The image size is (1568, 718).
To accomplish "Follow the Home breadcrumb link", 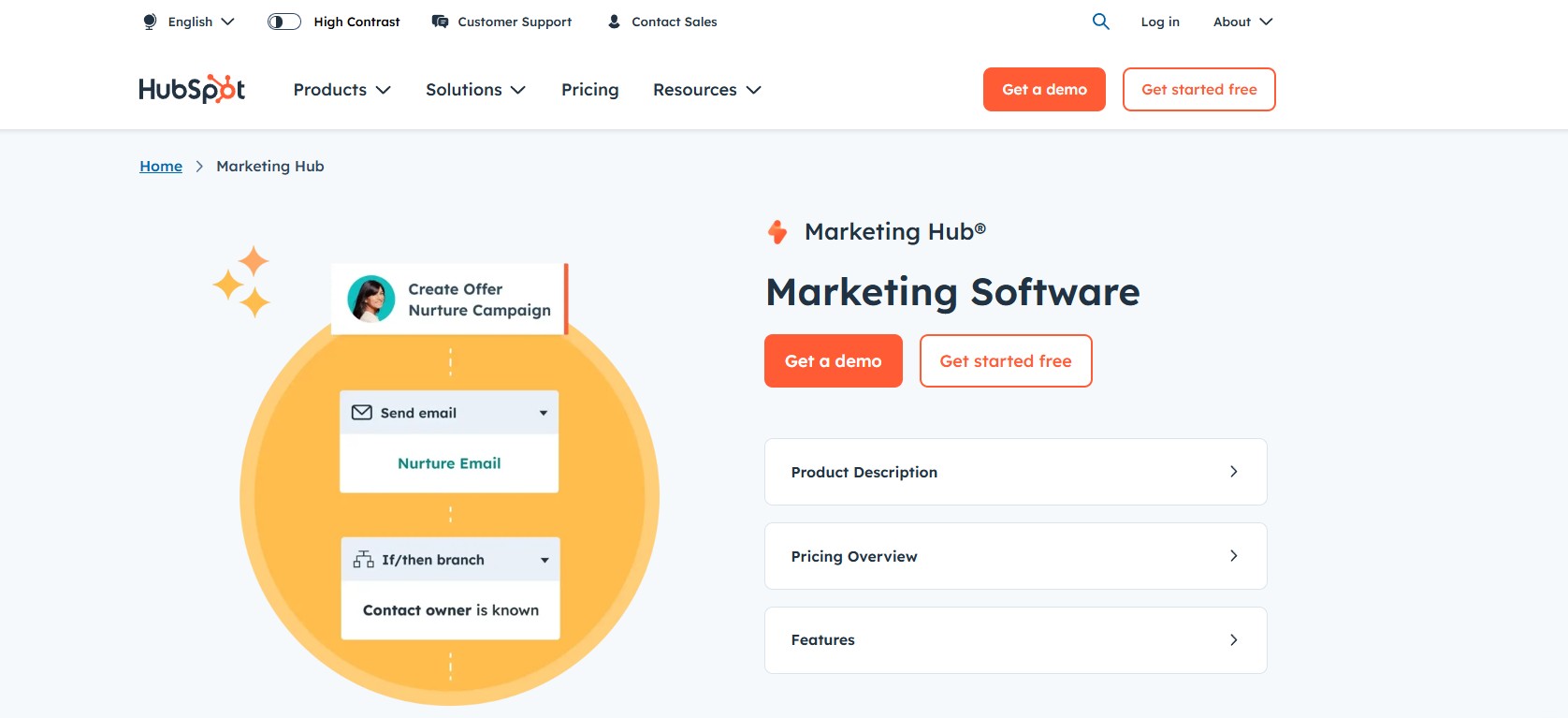I will 161,166.
